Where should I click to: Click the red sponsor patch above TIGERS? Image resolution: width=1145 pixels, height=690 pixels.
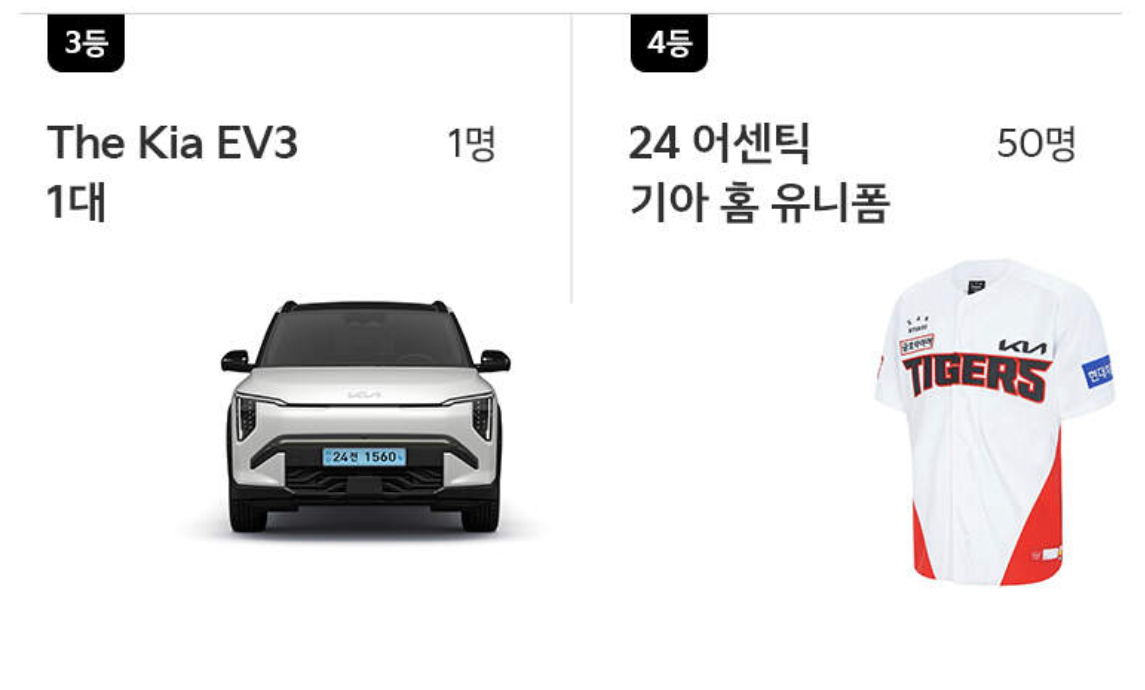[x=916, y=345]
